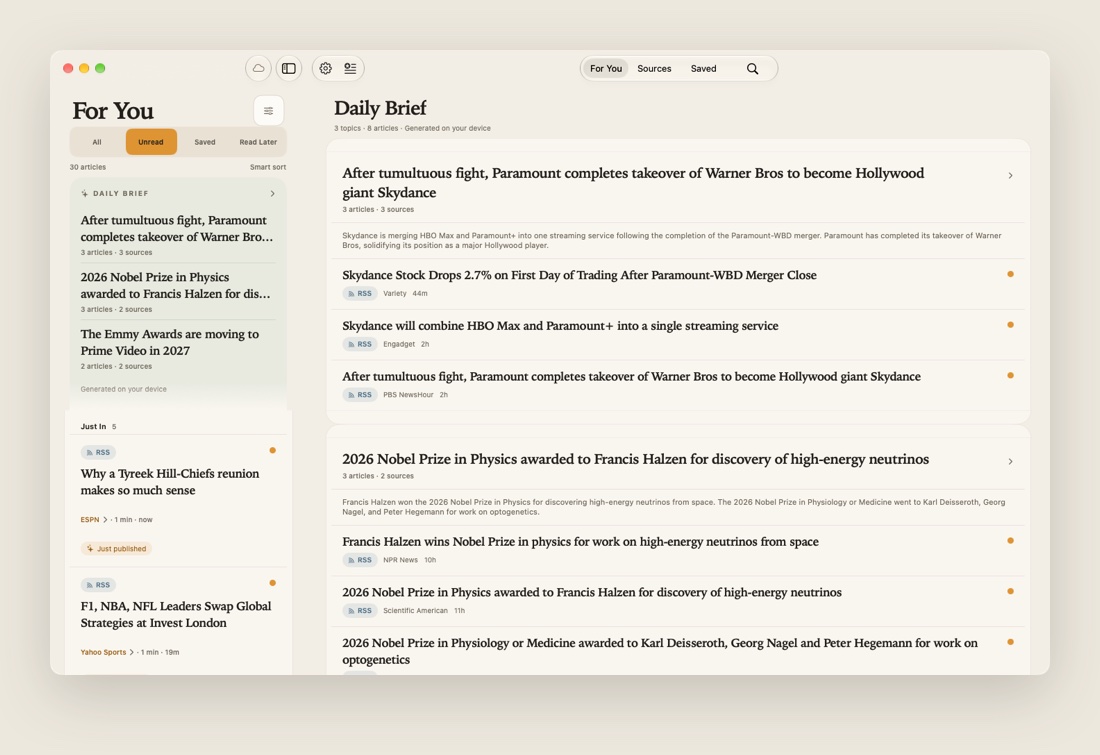This screenshot has height=755, width=1100.
Task: Click the green zoom window button
Action: point(100,68)
